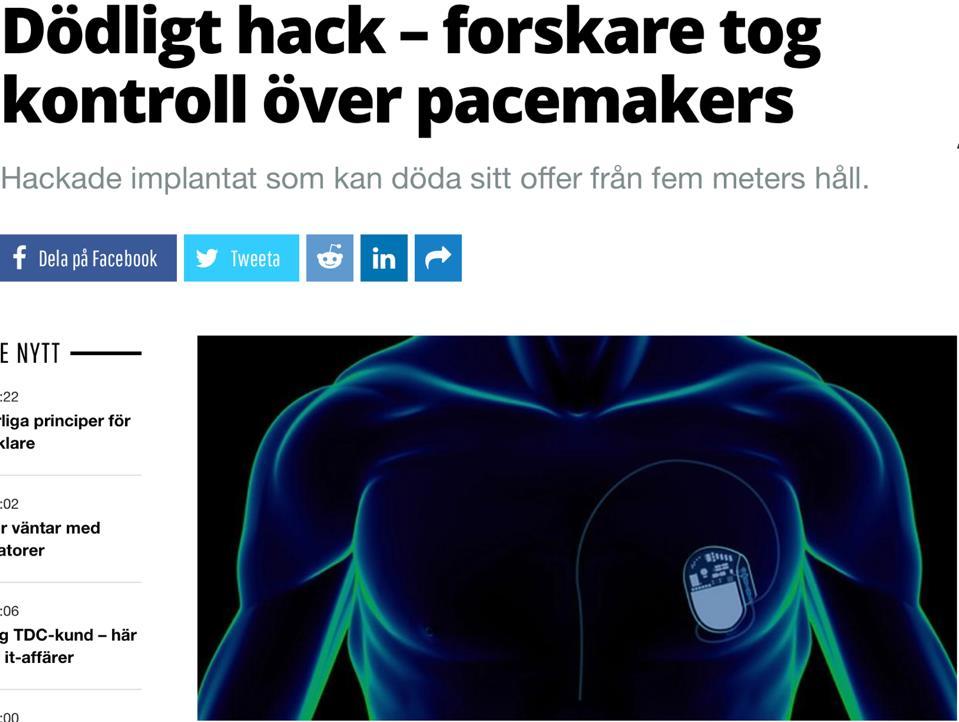Viewport: 959px width, 722px height.
Task: Click the ':06' timestamp in sidebar
Action: click(9, 611)
